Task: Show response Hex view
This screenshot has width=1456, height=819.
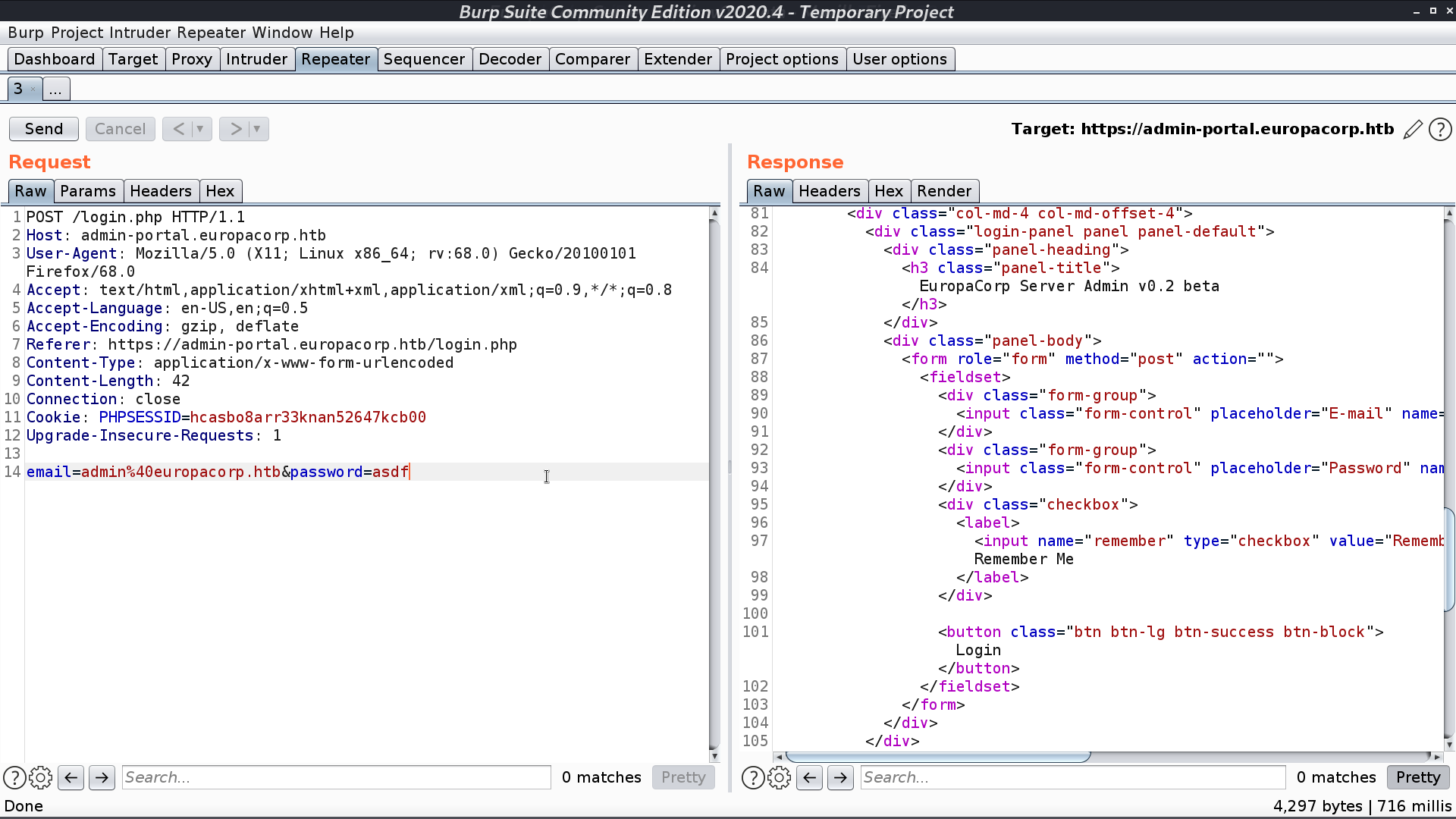Action: tap(889, 191)
